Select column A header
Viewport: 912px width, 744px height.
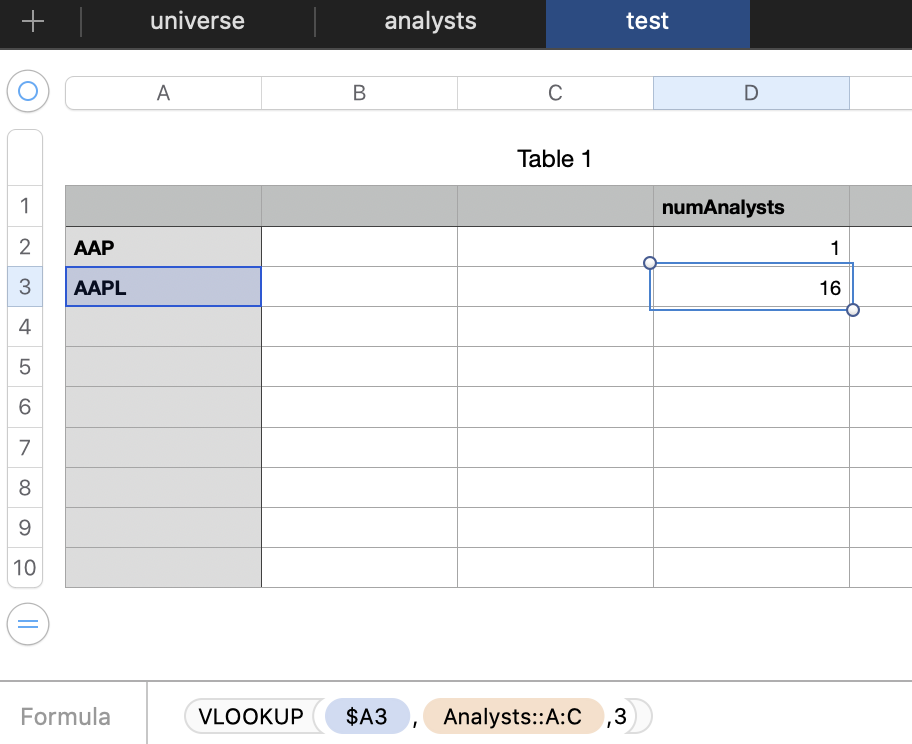point(163,93)
